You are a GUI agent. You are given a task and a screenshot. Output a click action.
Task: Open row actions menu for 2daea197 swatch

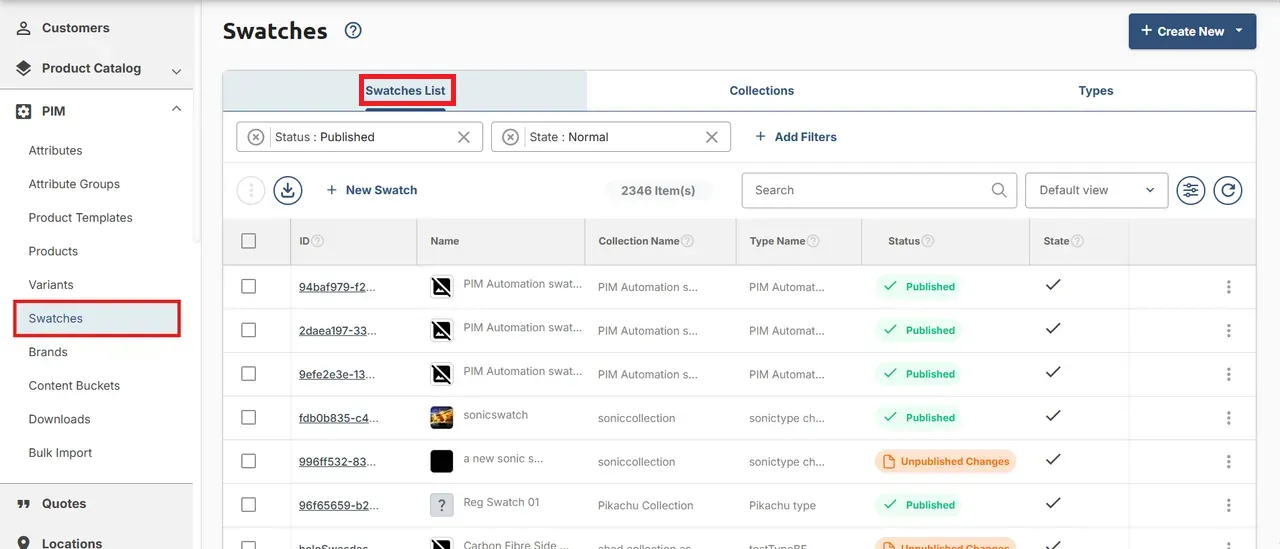(x=1228, y=331)
